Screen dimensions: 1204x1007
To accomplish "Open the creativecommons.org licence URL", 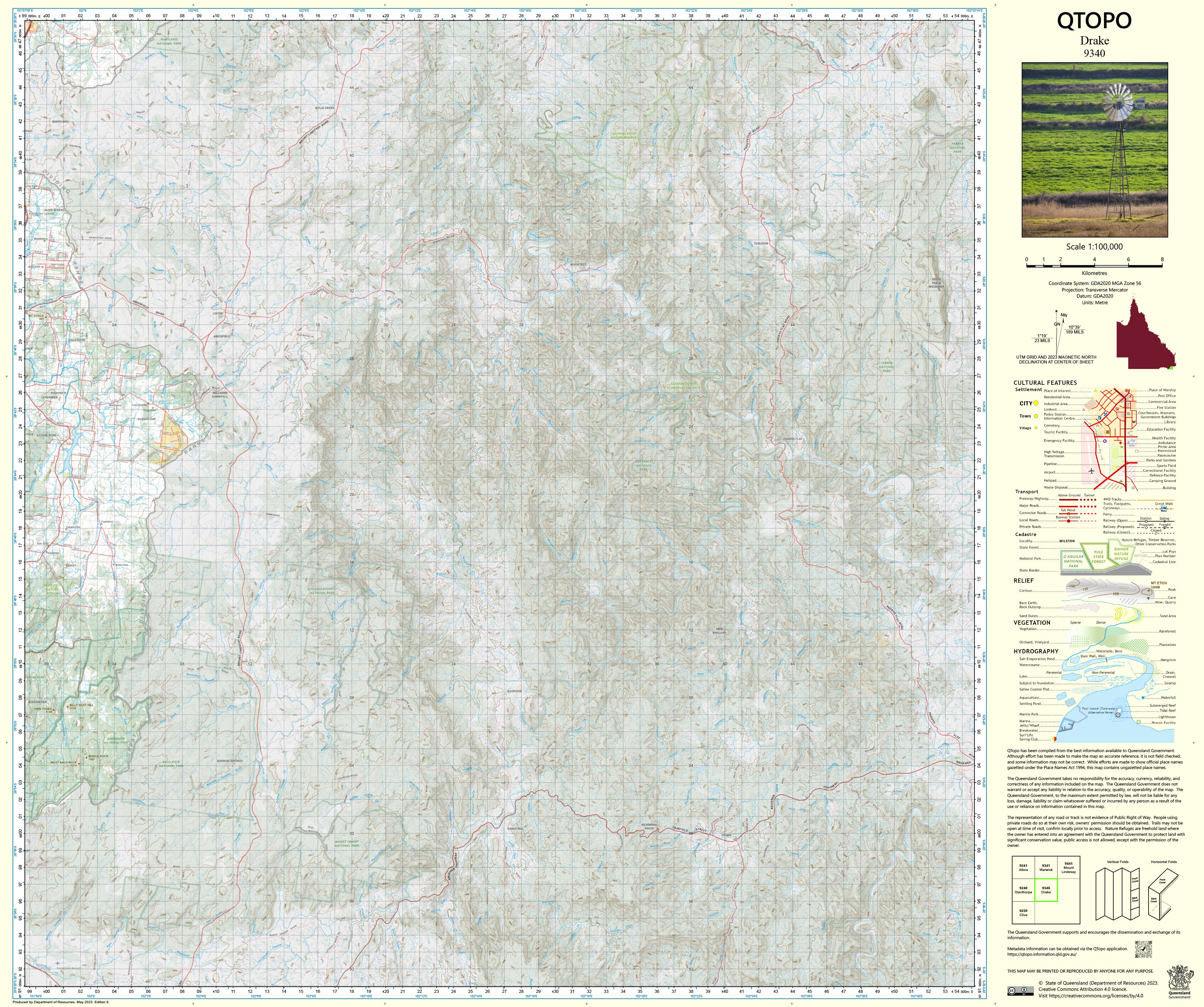I will point(1096,996).
